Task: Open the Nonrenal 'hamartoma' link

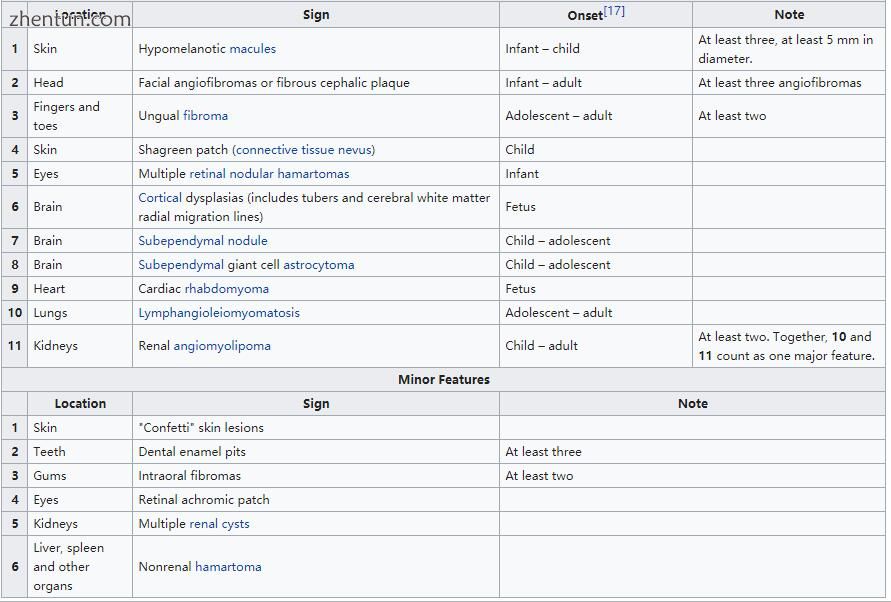Action: point(228,567)
